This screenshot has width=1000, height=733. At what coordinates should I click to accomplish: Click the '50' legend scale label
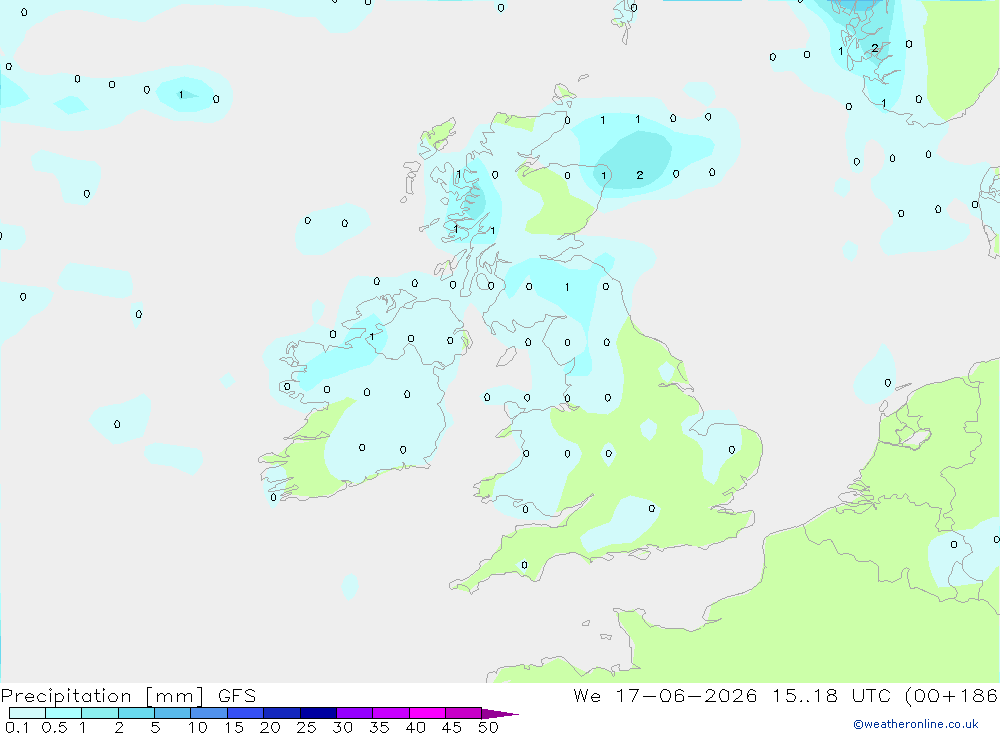click(488, 727)
